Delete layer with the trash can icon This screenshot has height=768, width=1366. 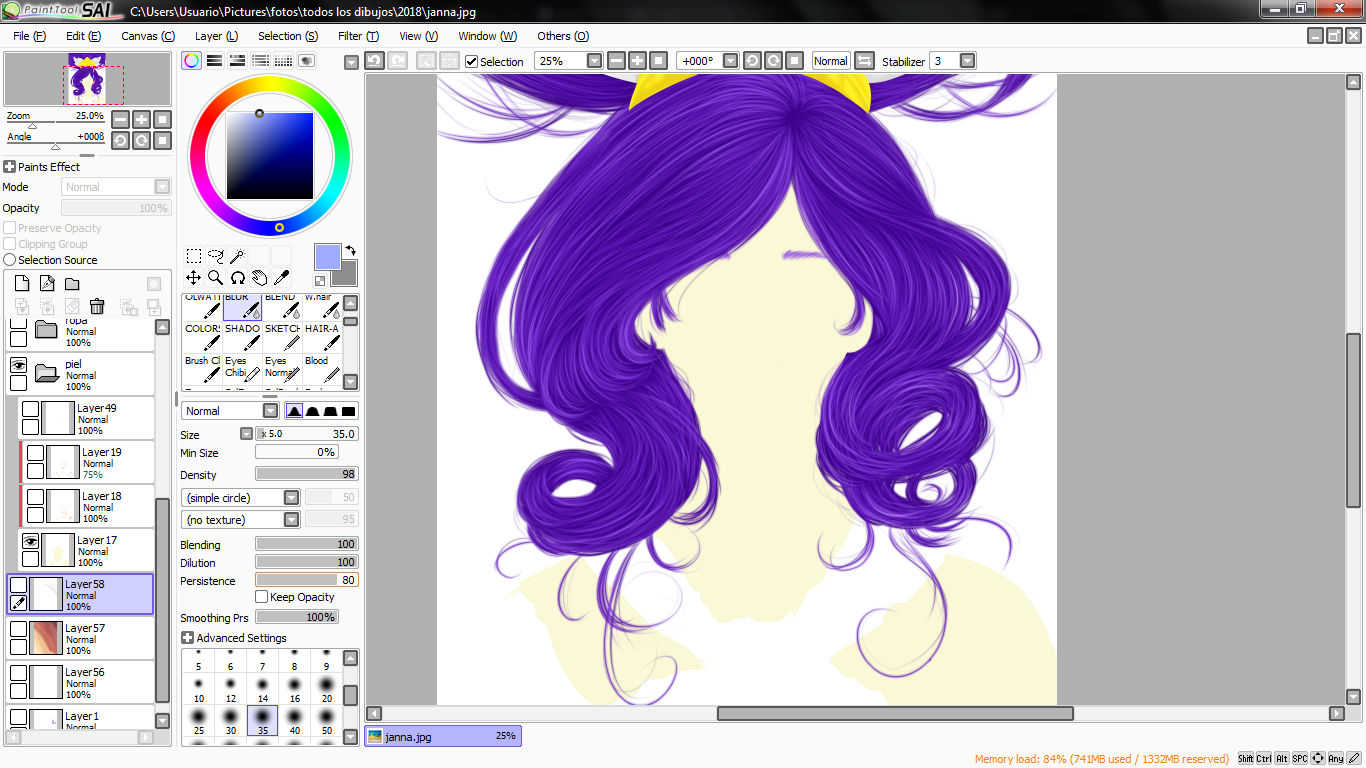(97, 307)
